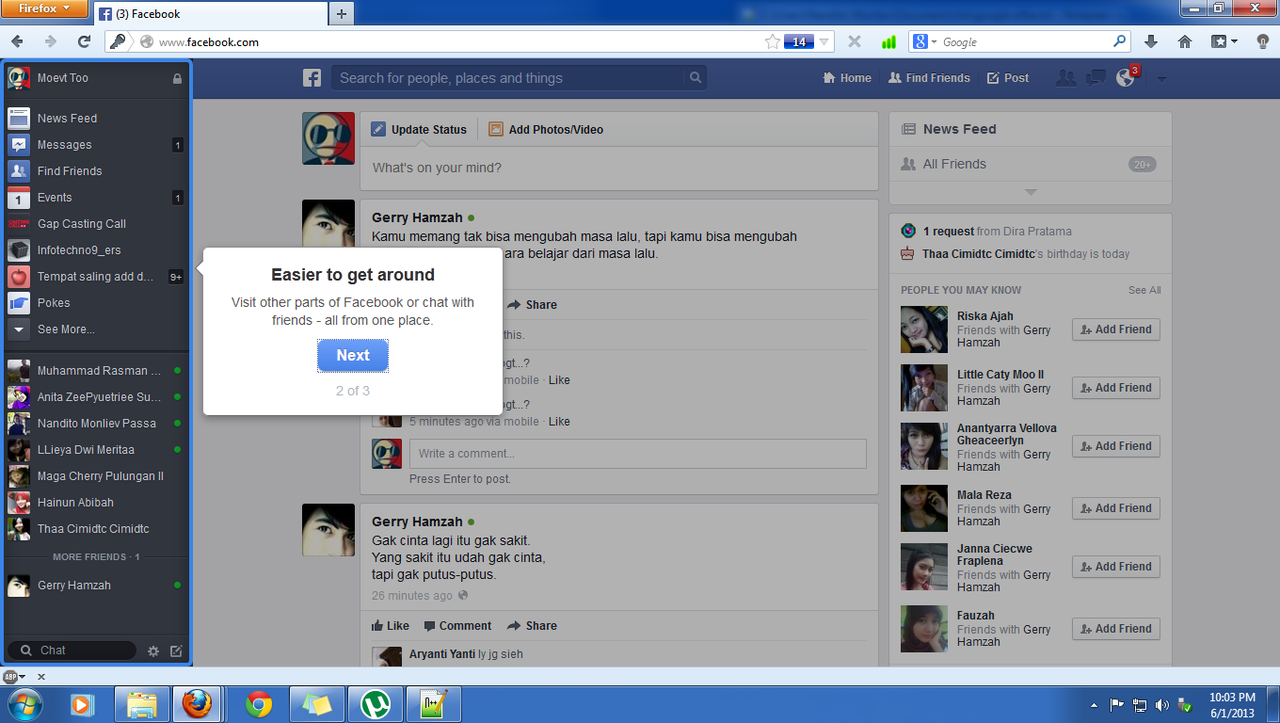Click the search magnifier icon in Facebook search

pyautogui.click(x=695, y=78)
